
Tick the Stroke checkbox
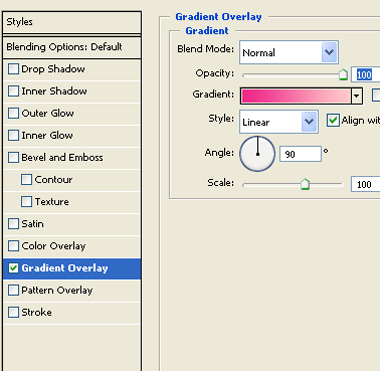[13, 312]
